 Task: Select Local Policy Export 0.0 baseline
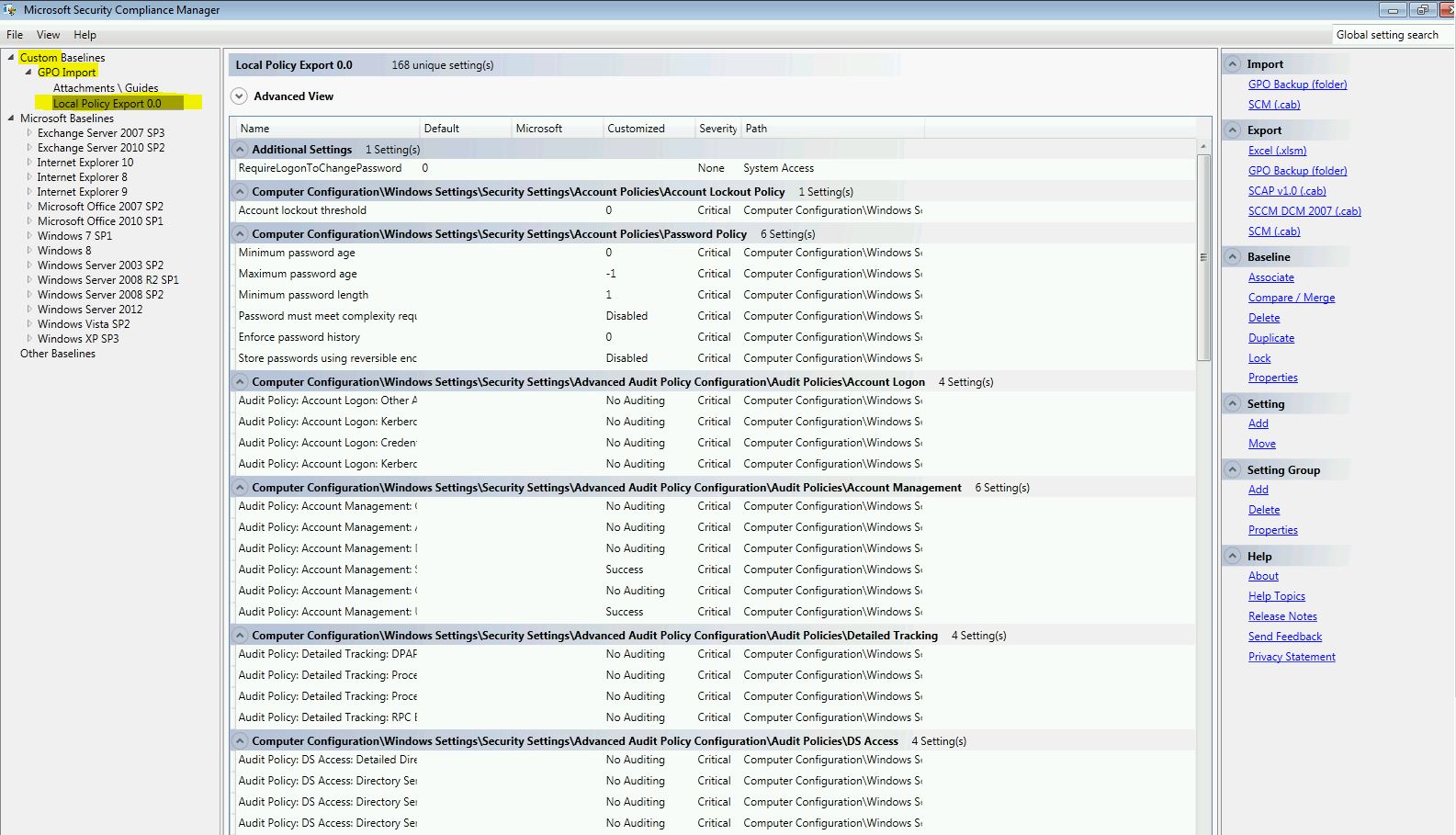pyautogui.click(x=107, y=104)
